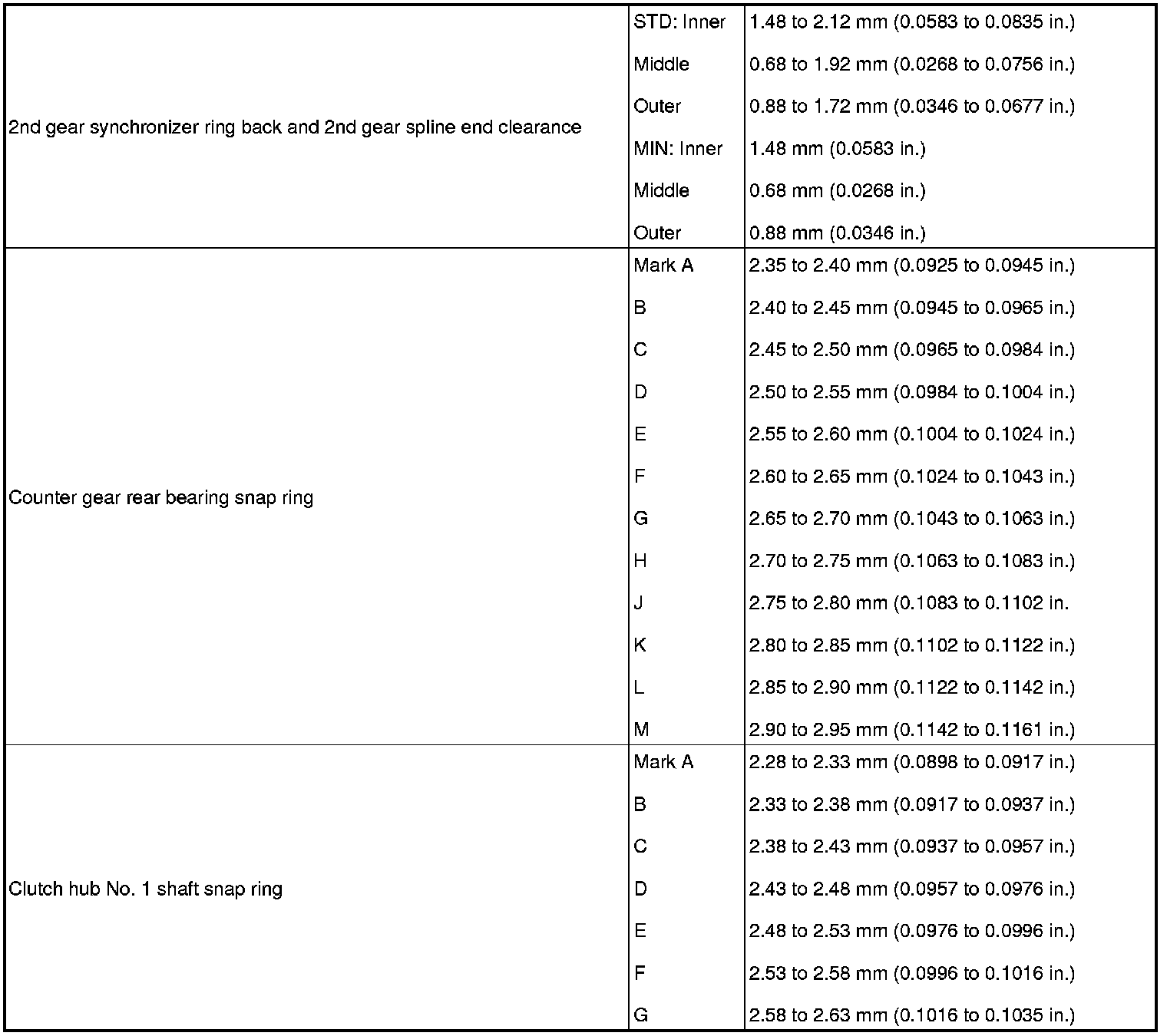
Task: Select the 1.48 to 2.12 mm value
Action: pos(911,22)
